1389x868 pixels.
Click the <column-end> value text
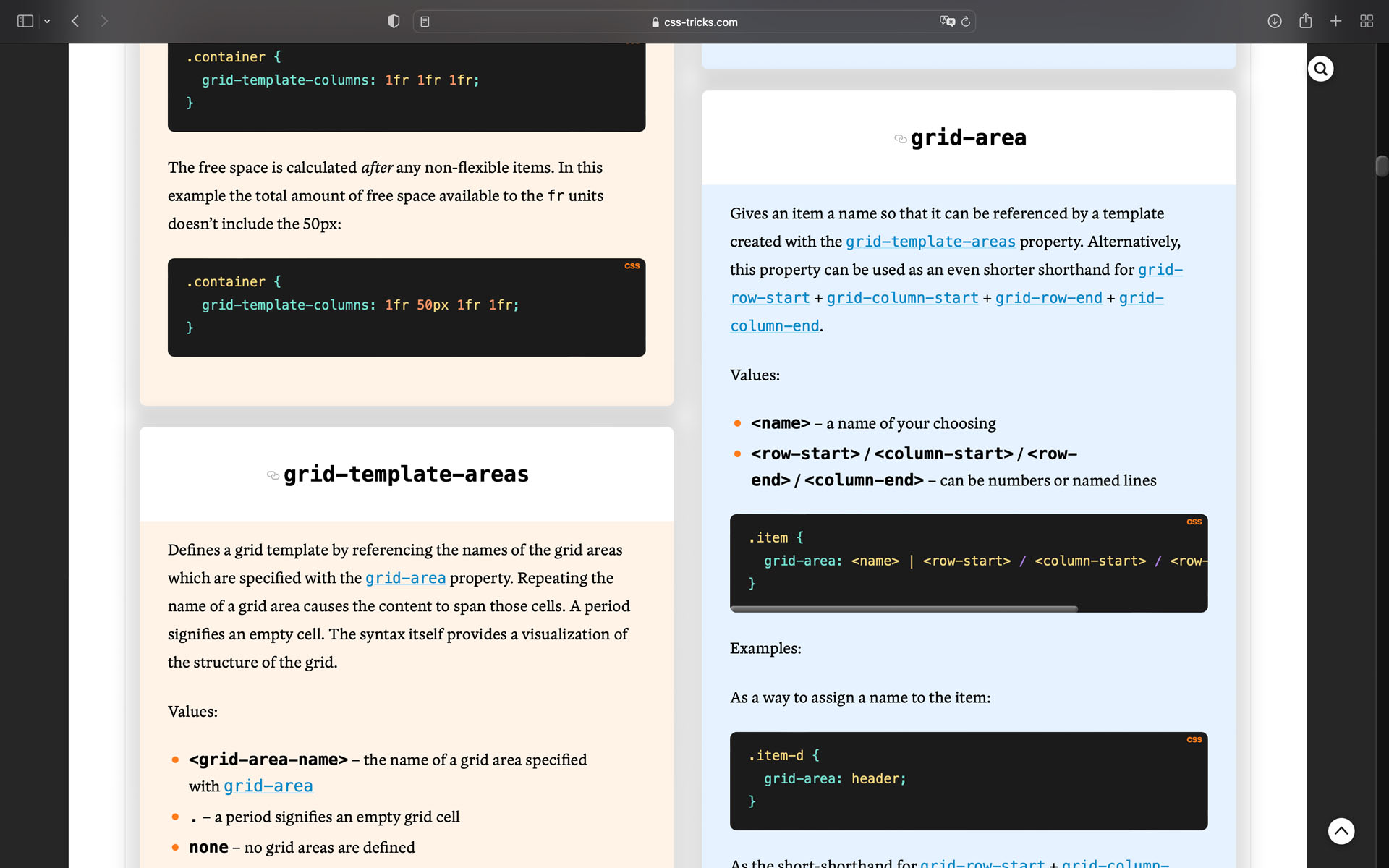point(864,481)
